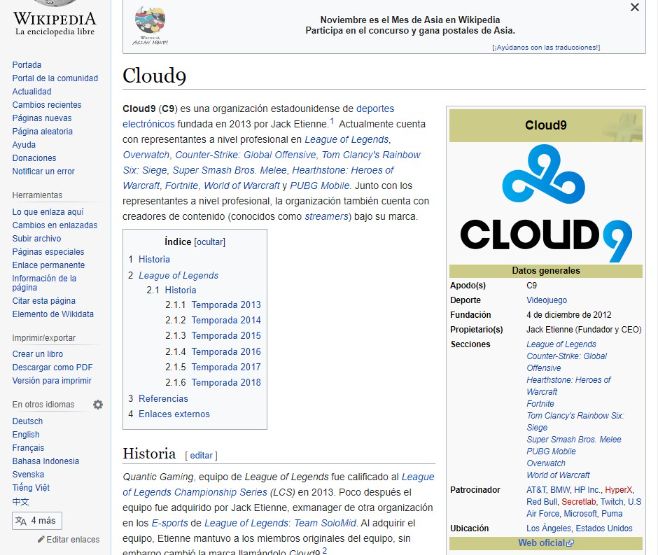658x555 pixels.
Task: Click Donaciones in the sidebar
Action: point(34,158)
